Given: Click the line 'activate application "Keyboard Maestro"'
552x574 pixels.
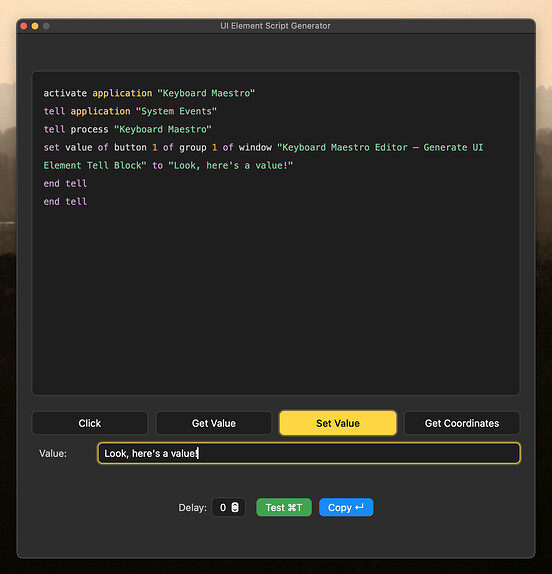Looking at the screenshot, I should point(149,93).
